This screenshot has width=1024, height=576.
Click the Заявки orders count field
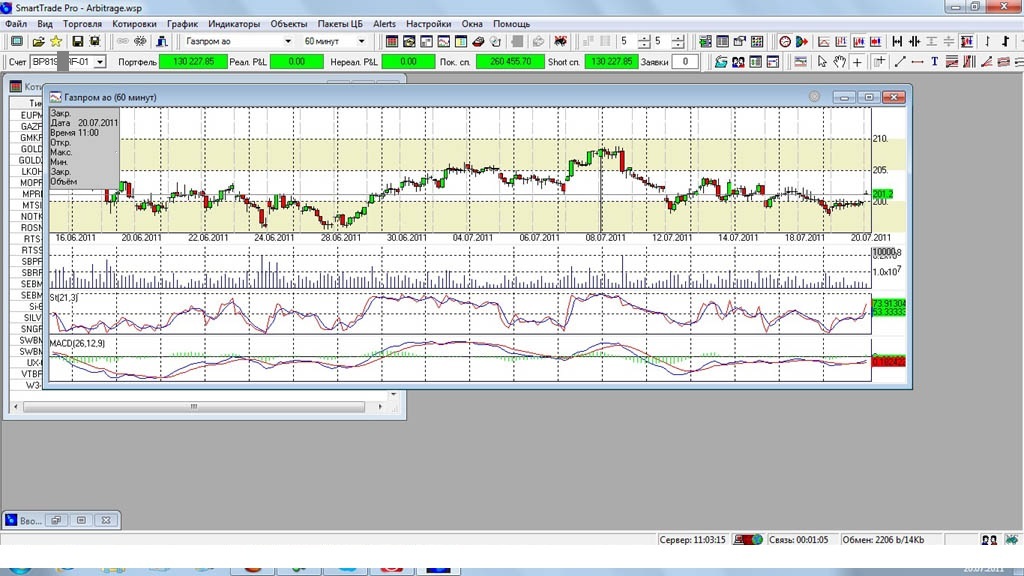tap(684, 62)
